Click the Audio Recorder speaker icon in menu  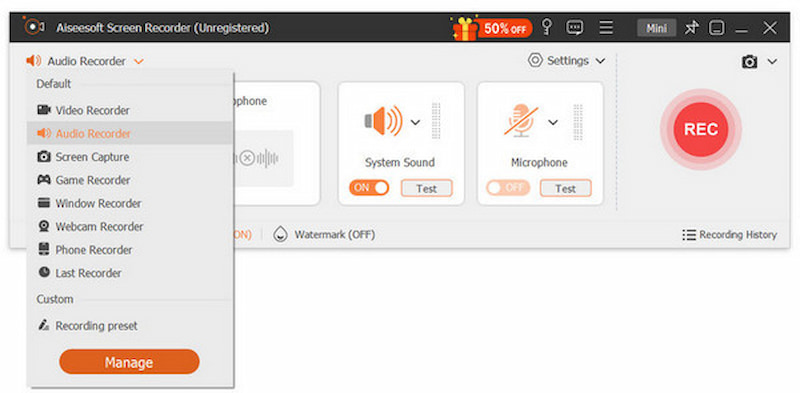[x=44, y=133]
